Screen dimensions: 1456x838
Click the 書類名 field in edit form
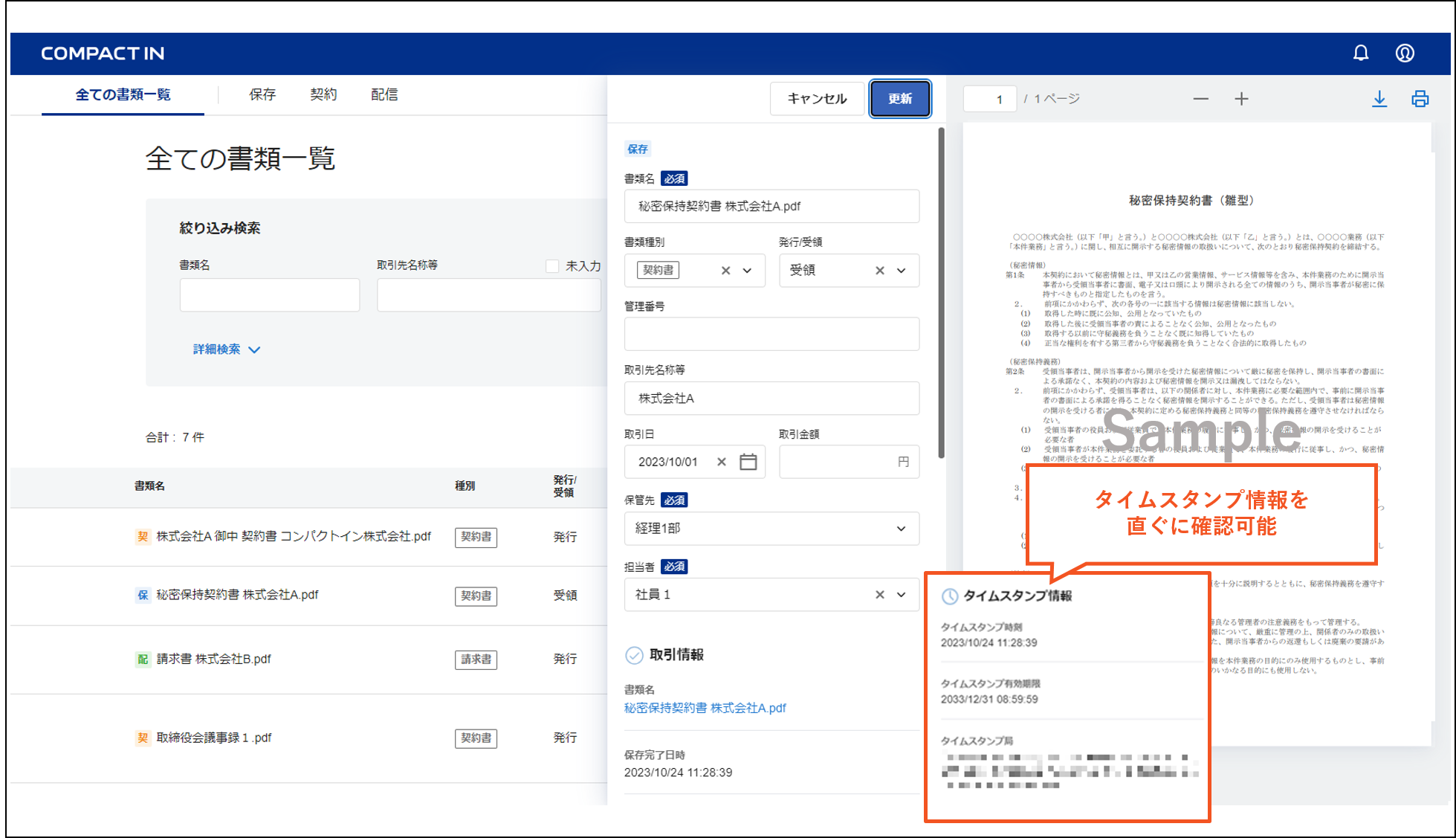point(771,206)
